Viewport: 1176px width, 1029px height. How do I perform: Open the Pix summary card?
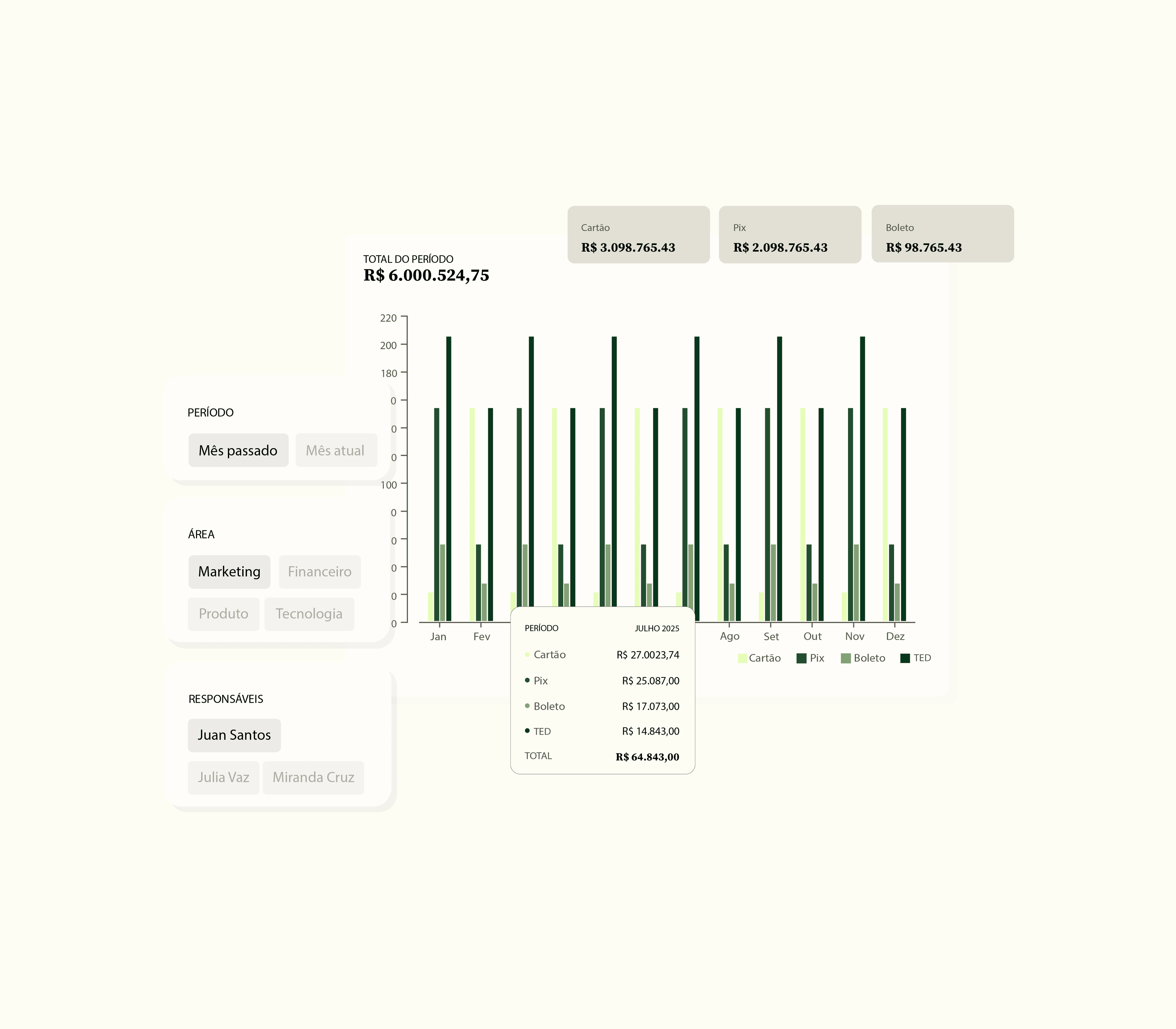(790, 235)
